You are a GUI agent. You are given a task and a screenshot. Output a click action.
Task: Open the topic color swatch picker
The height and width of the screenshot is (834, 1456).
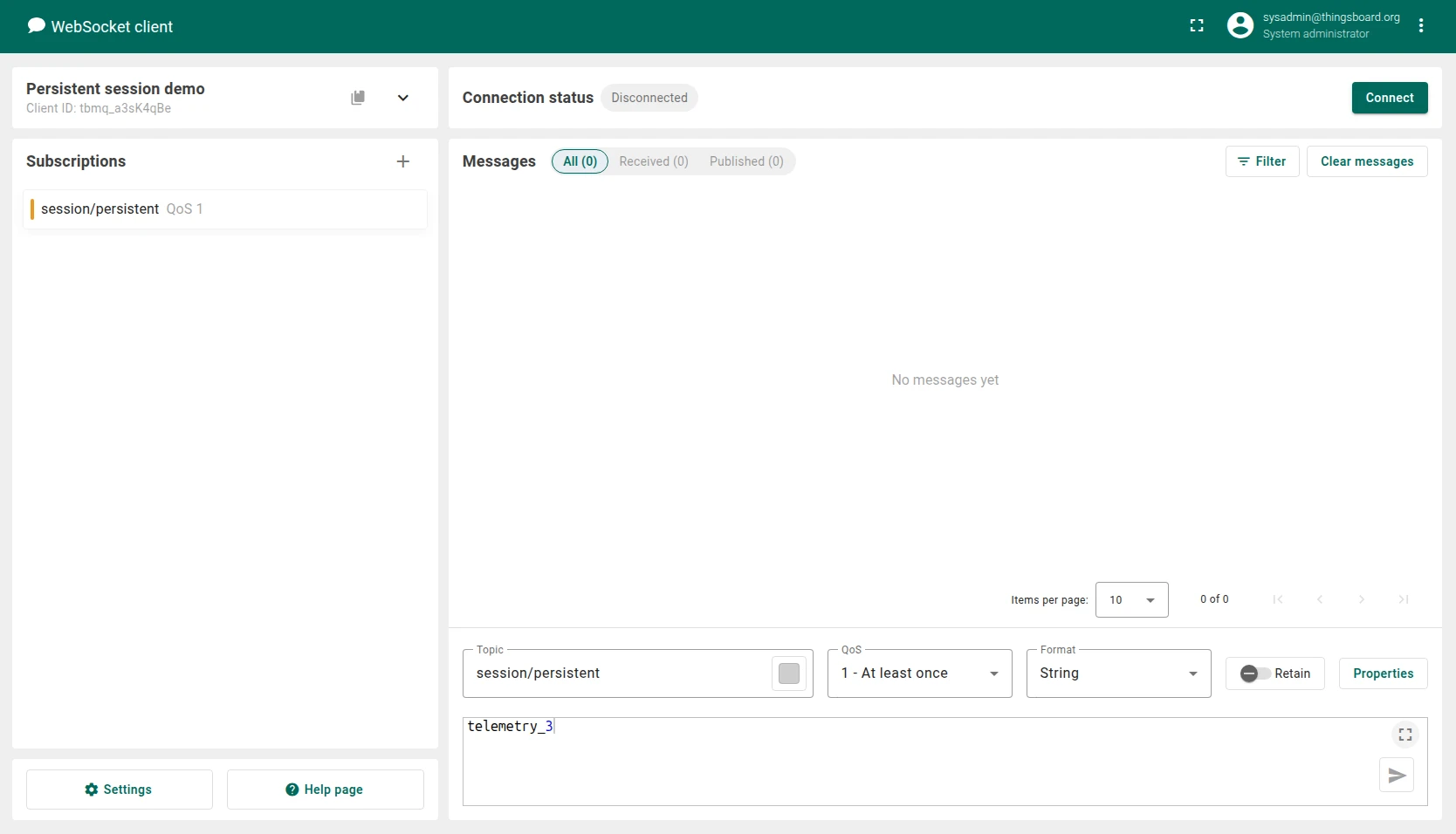point(789,673)
